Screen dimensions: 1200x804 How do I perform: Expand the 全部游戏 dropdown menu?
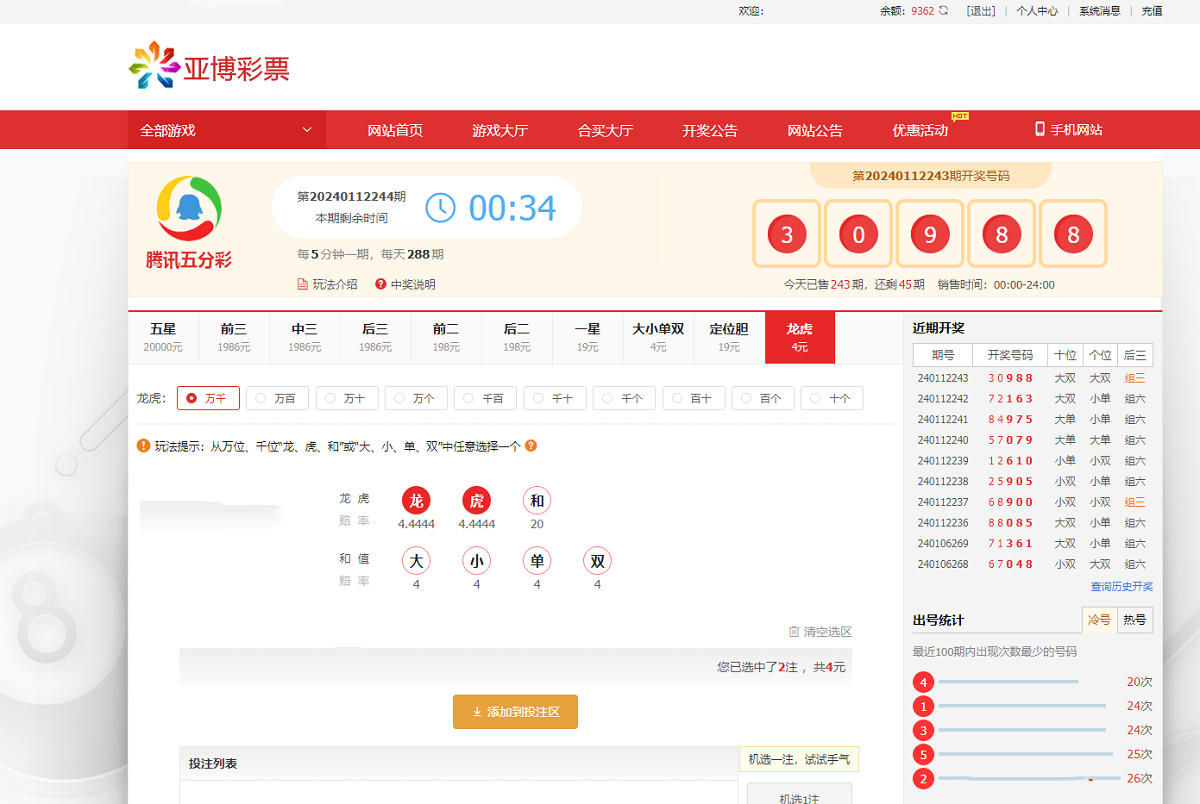(x=229, y=130)
